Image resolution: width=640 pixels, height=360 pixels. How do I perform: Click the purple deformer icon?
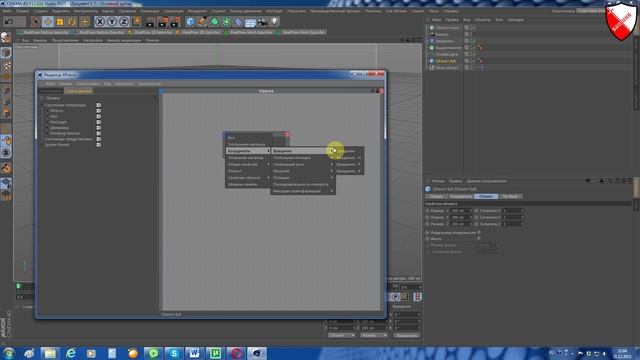coord(238,21)
